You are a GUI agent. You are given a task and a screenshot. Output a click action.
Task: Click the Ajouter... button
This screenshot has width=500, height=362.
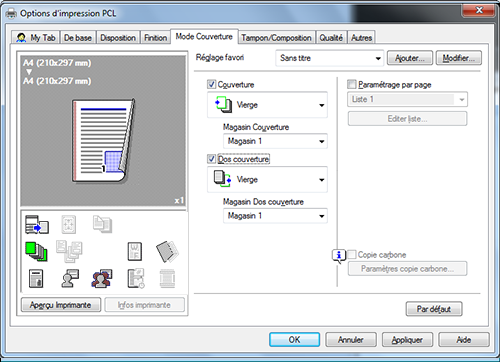(x=410, y=58)
